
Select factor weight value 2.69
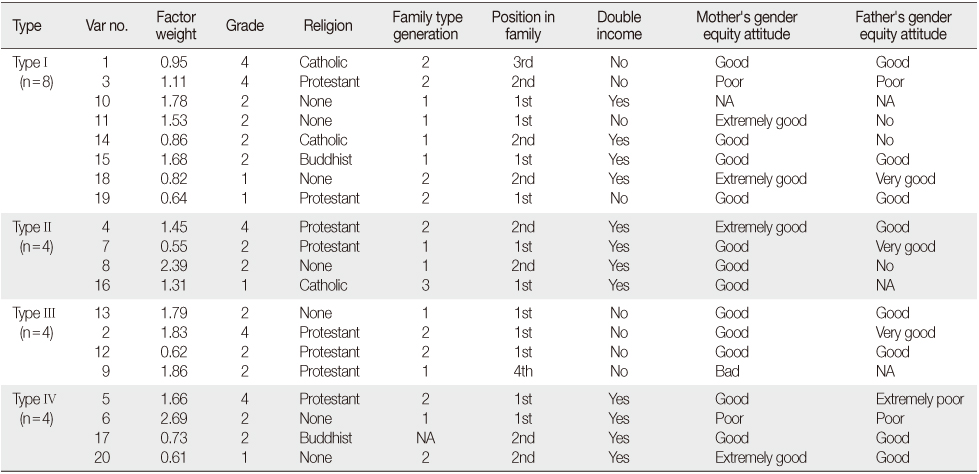[174, 418]
